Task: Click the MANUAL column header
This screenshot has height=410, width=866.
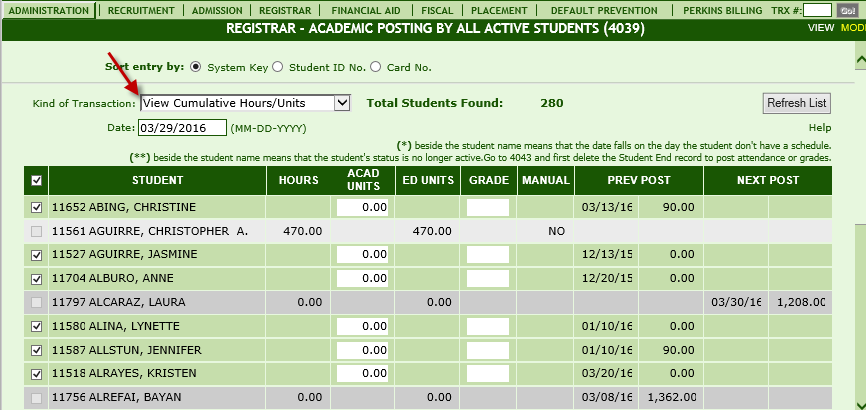Action: [x=546, y=180]
